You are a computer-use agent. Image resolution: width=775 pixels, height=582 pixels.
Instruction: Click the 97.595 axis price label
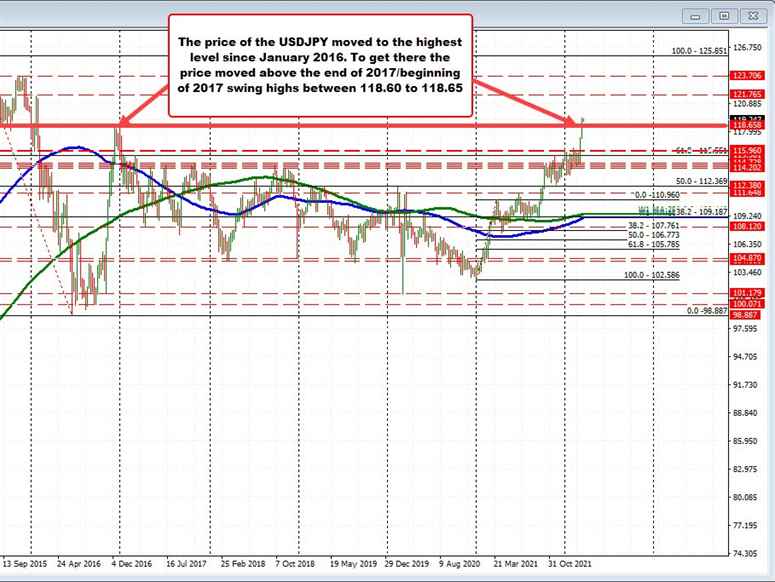point(747,329)
